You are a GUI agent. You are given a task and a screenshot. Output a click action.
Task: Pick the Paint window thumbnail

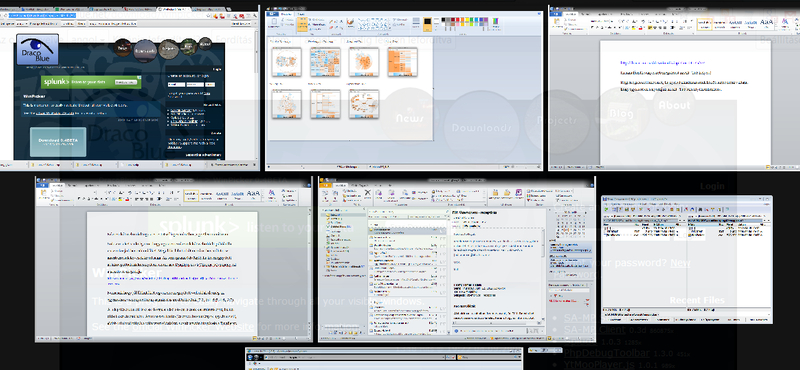404,90
